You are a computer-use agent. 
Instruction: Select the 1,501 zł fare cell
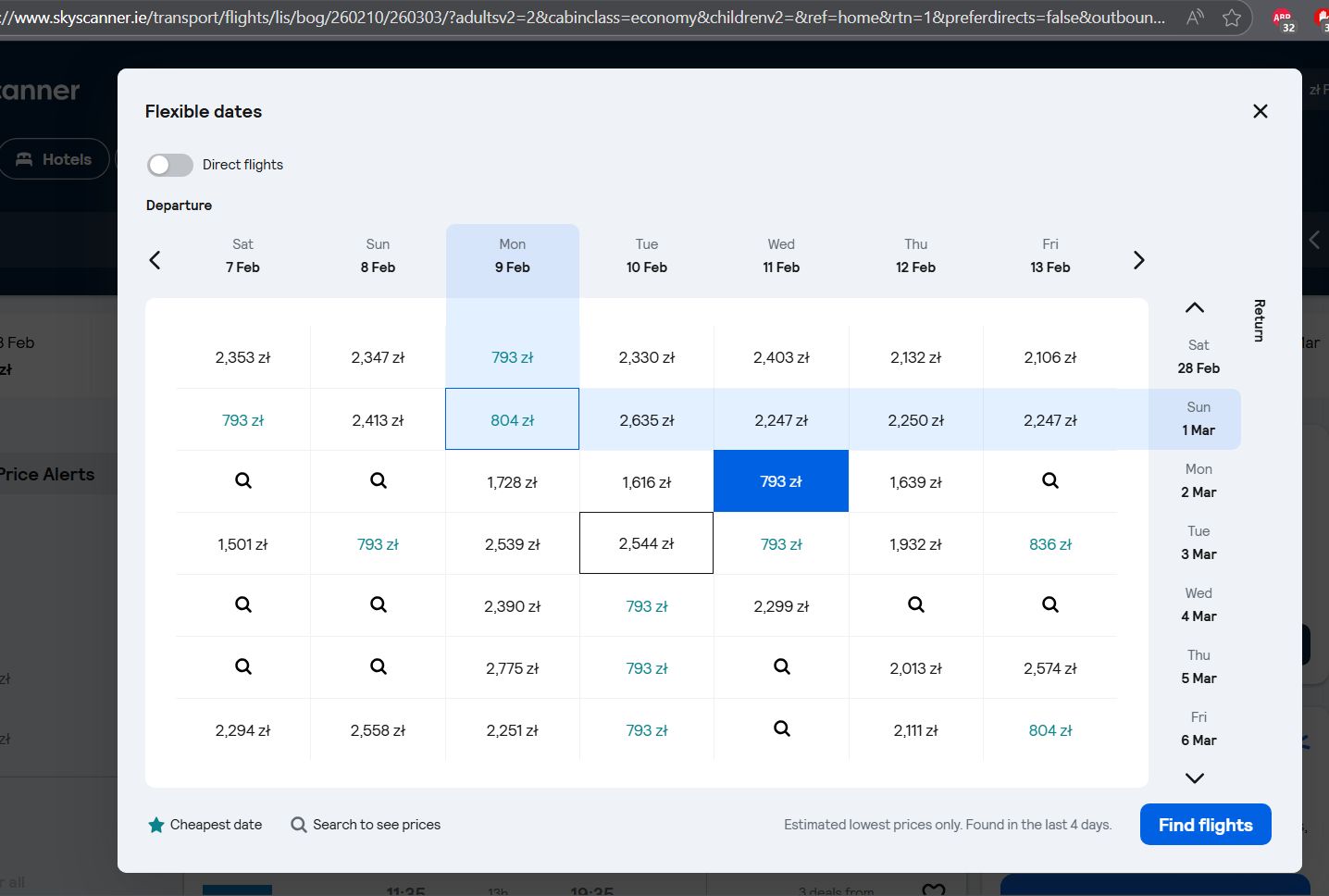tap(243, 544)
